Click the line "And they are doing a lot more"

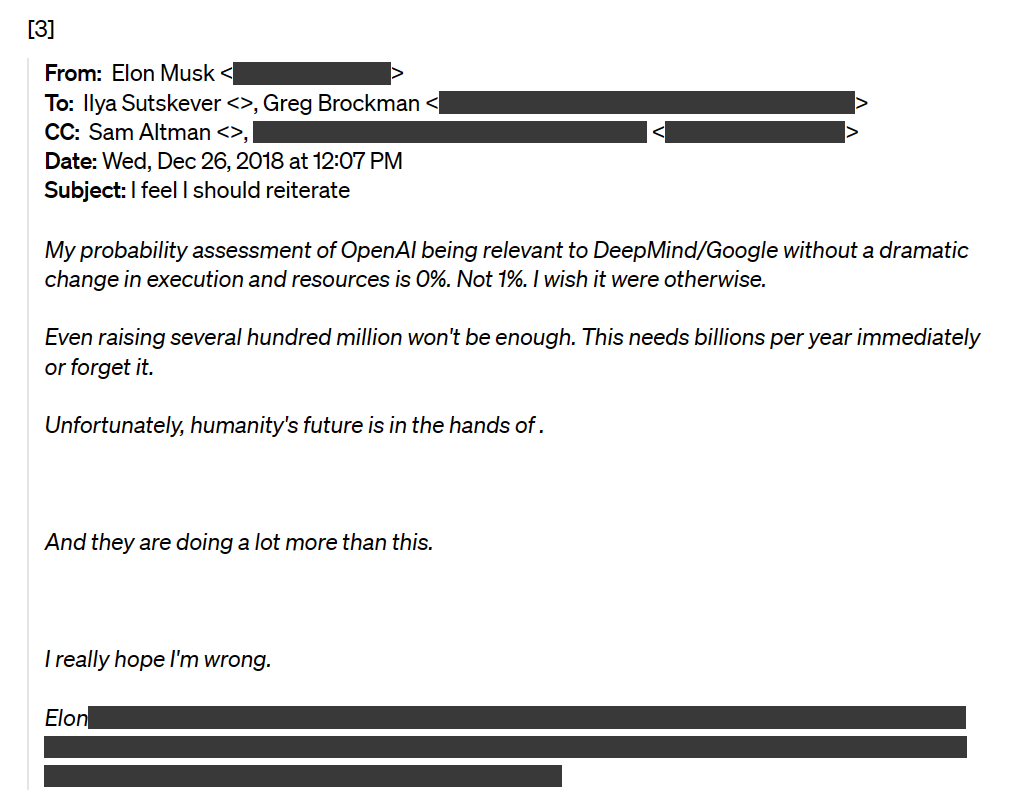[x=239, y=543]
